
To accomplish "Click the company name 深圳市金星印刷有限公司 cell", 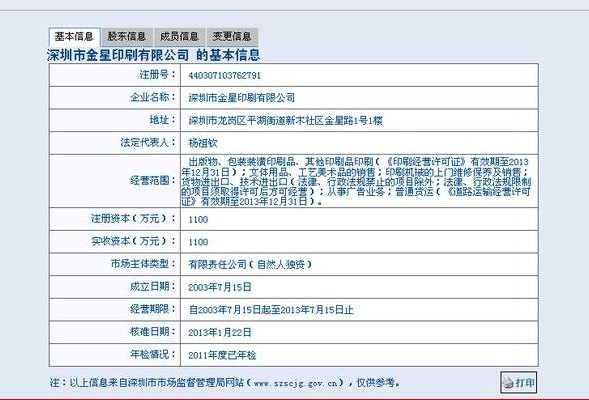I will click(x=242, y=98).
